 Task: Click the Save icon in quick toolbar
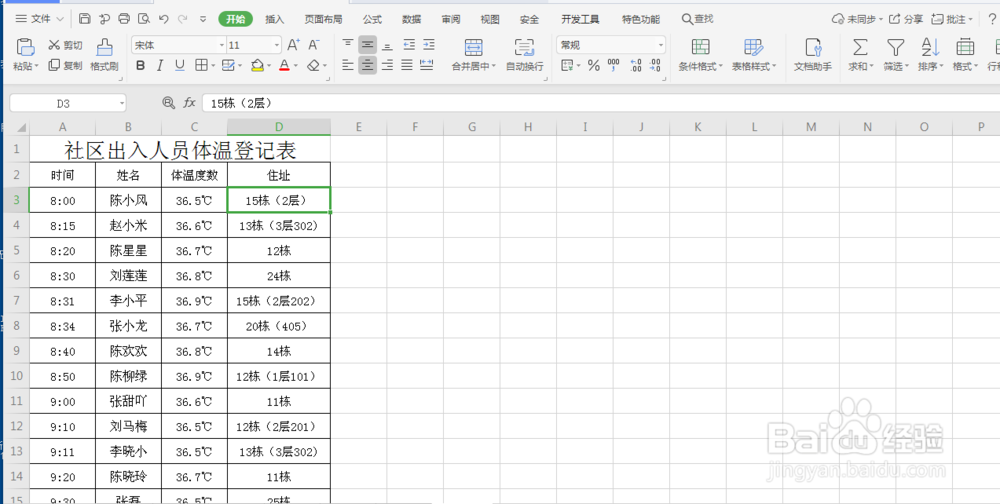85,19
